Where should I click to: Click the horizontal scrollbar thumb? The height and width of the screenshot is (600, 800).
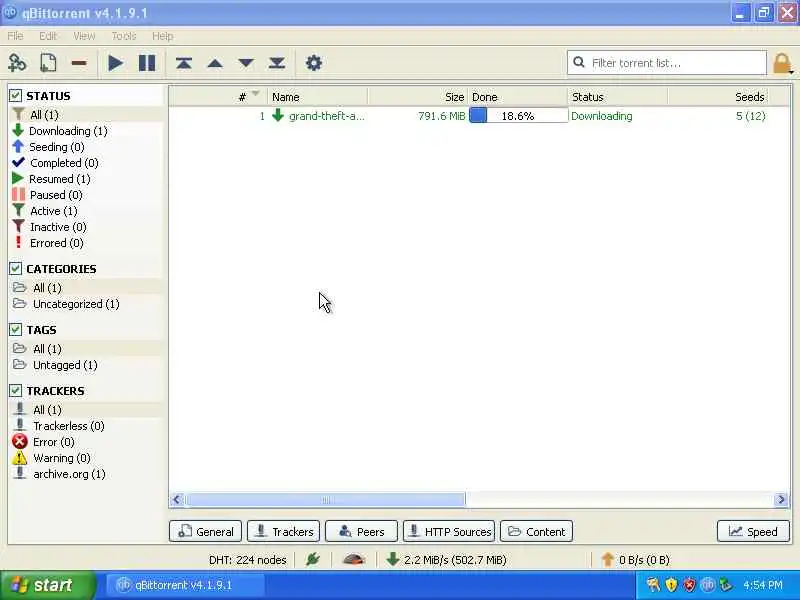pos(326,499)
